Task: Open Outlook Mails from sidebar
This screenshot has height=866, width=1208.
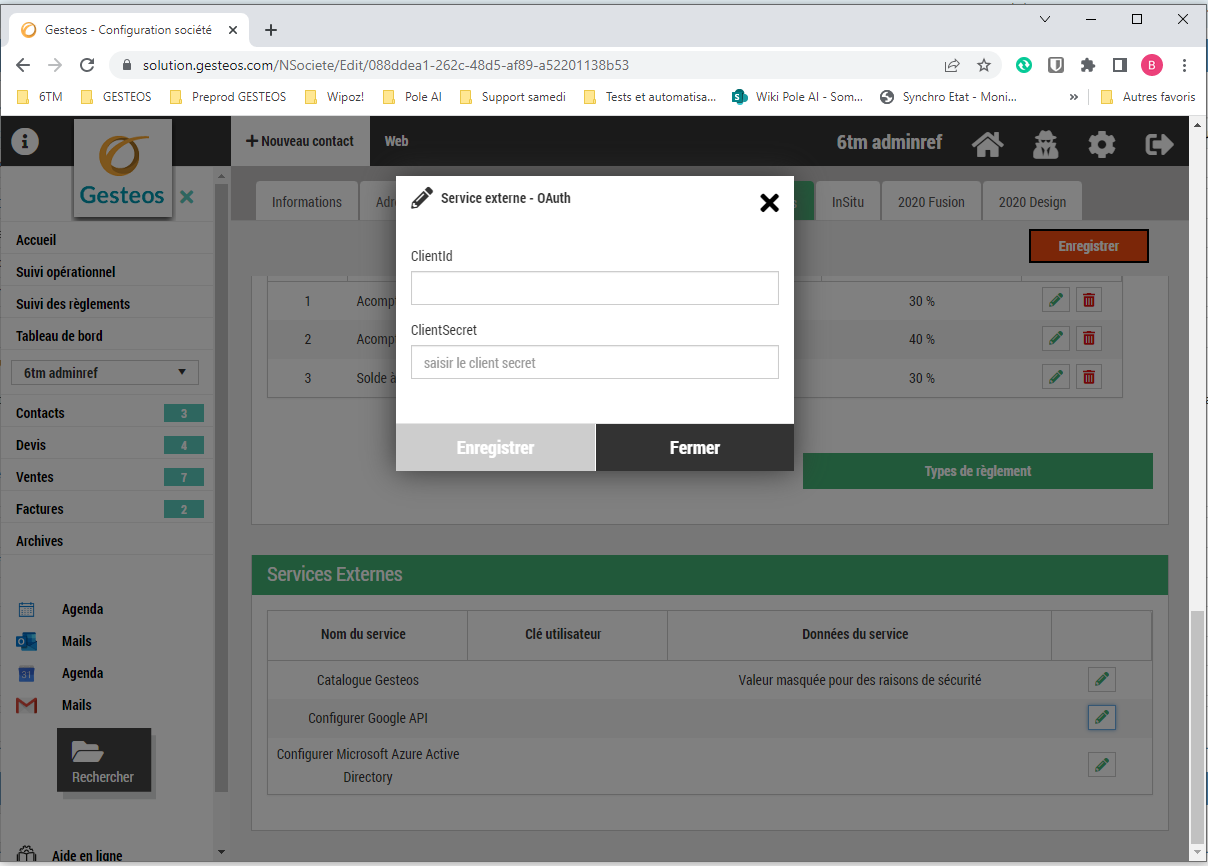Action: point(76,641)
